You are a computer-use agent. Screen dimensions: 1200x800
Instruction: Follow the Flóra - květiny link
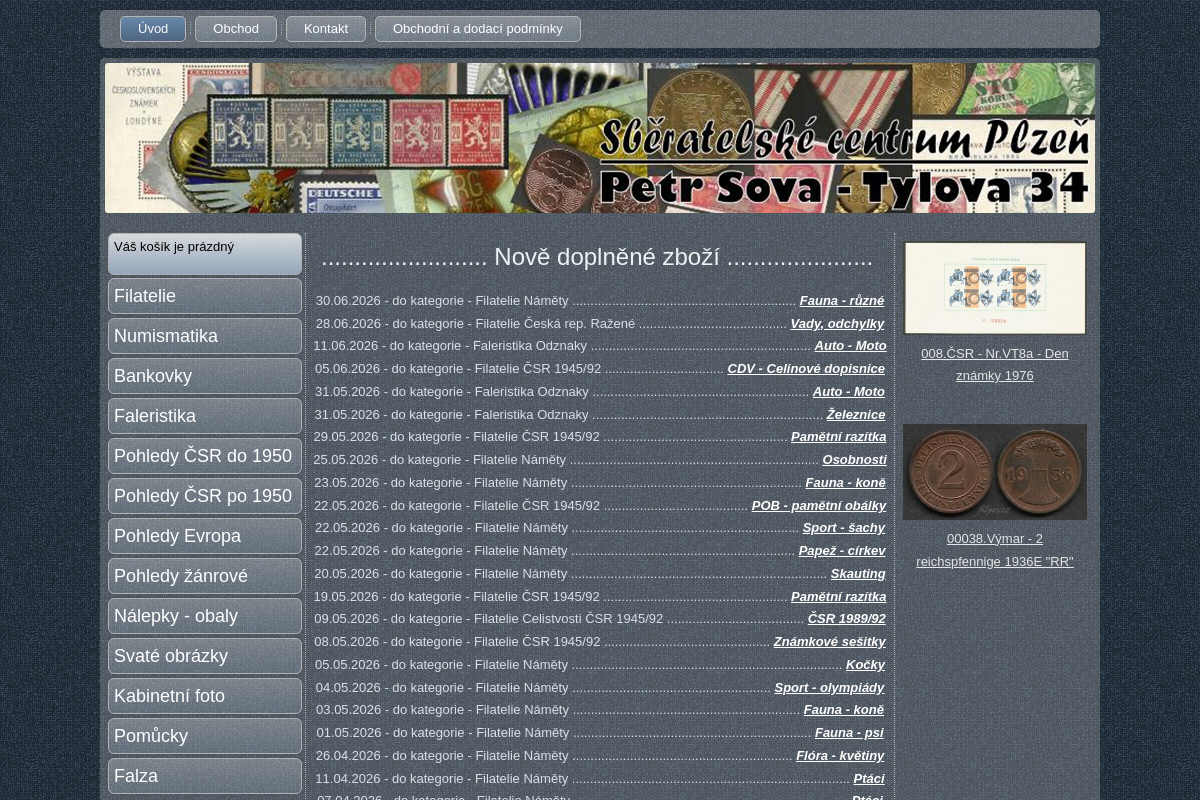click(840, 756)
